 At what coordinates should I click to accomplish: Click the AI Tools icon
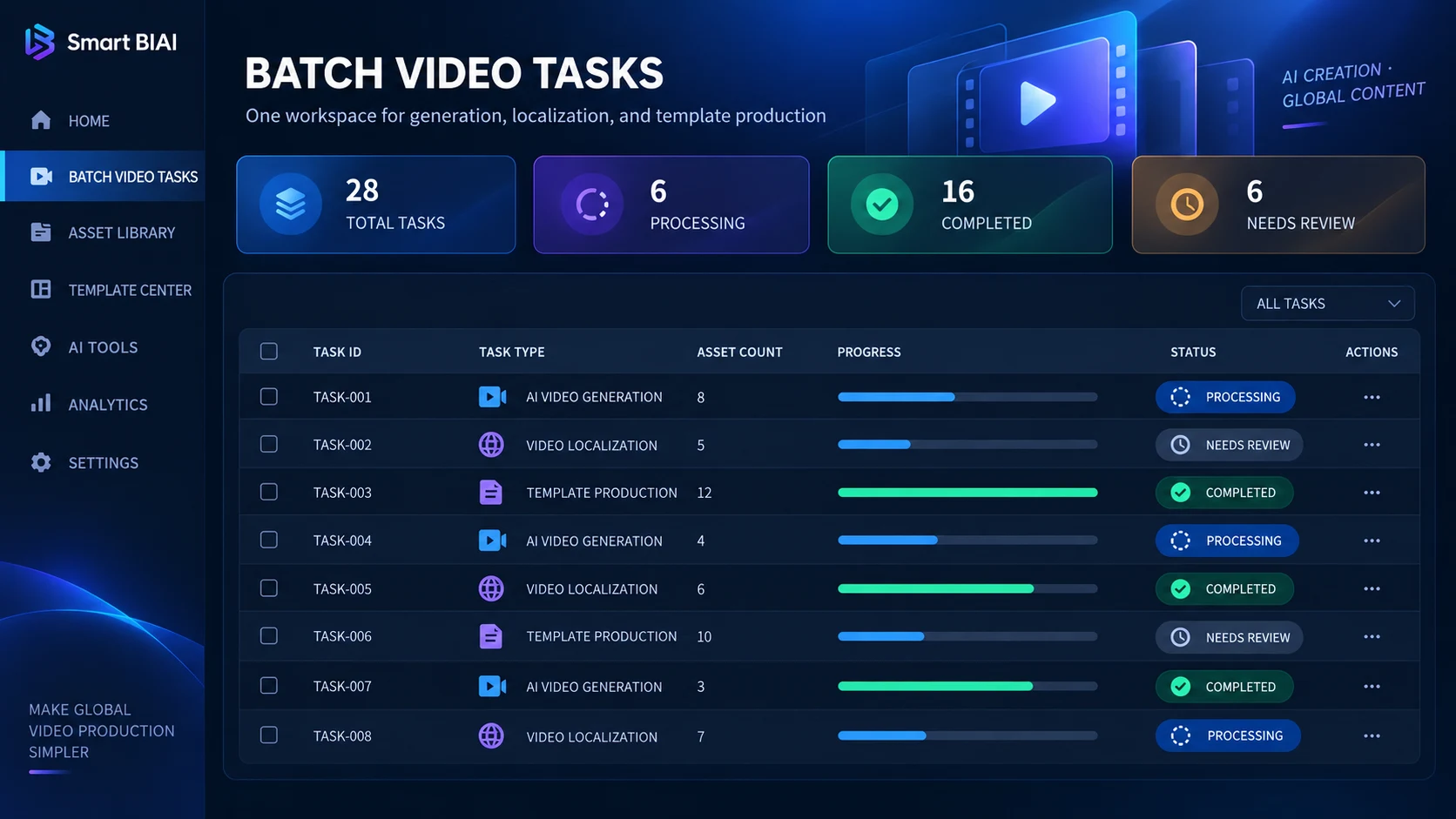point(41,346)
